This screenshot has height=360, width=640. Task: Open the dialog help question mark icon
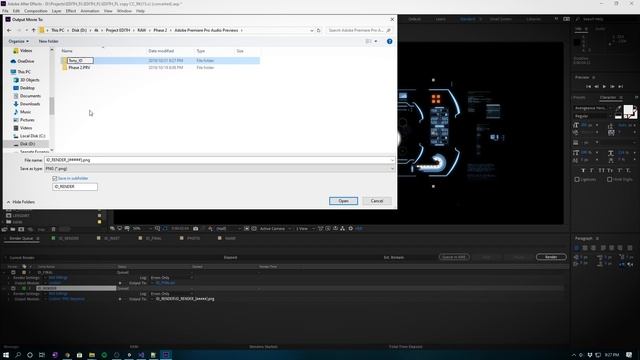(x=389, y=41)
